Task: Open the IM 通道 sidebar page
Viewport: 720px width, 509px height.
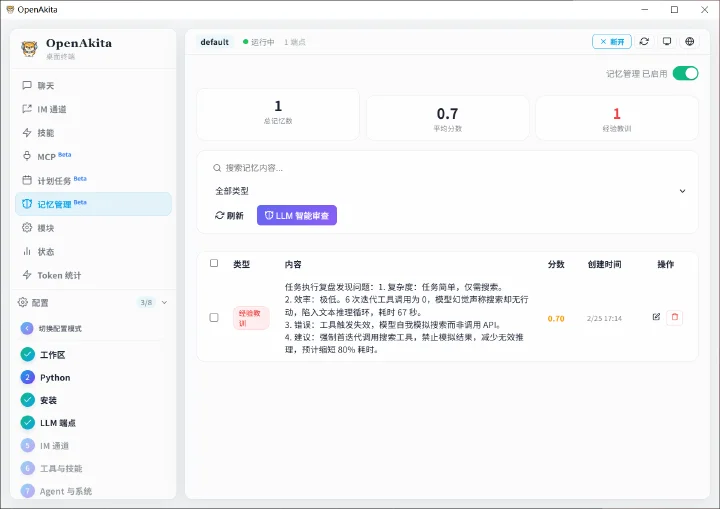Action: click(x=93, y=109)
